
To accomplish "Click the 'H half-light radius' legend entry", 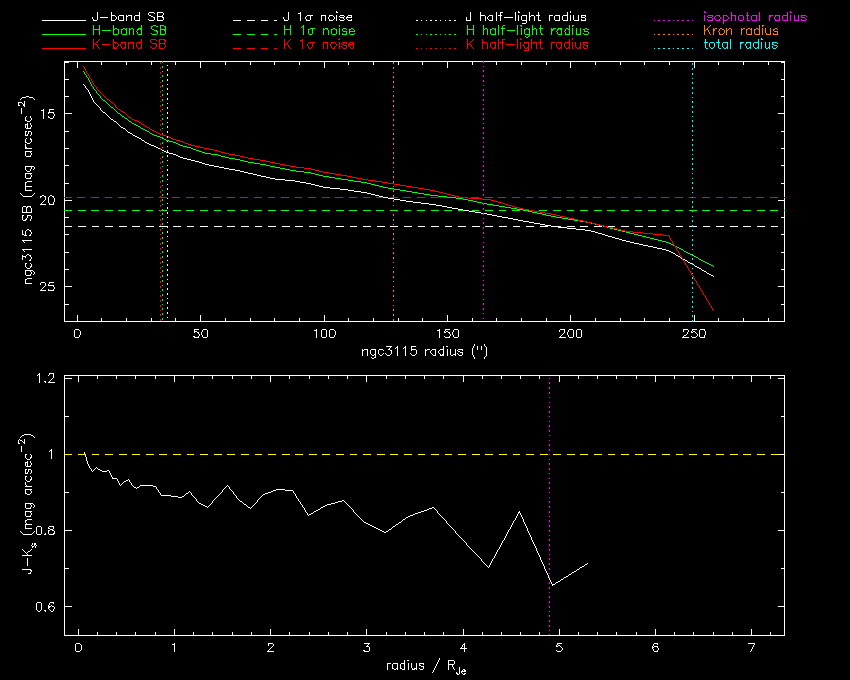I will [x=528, y=32].
